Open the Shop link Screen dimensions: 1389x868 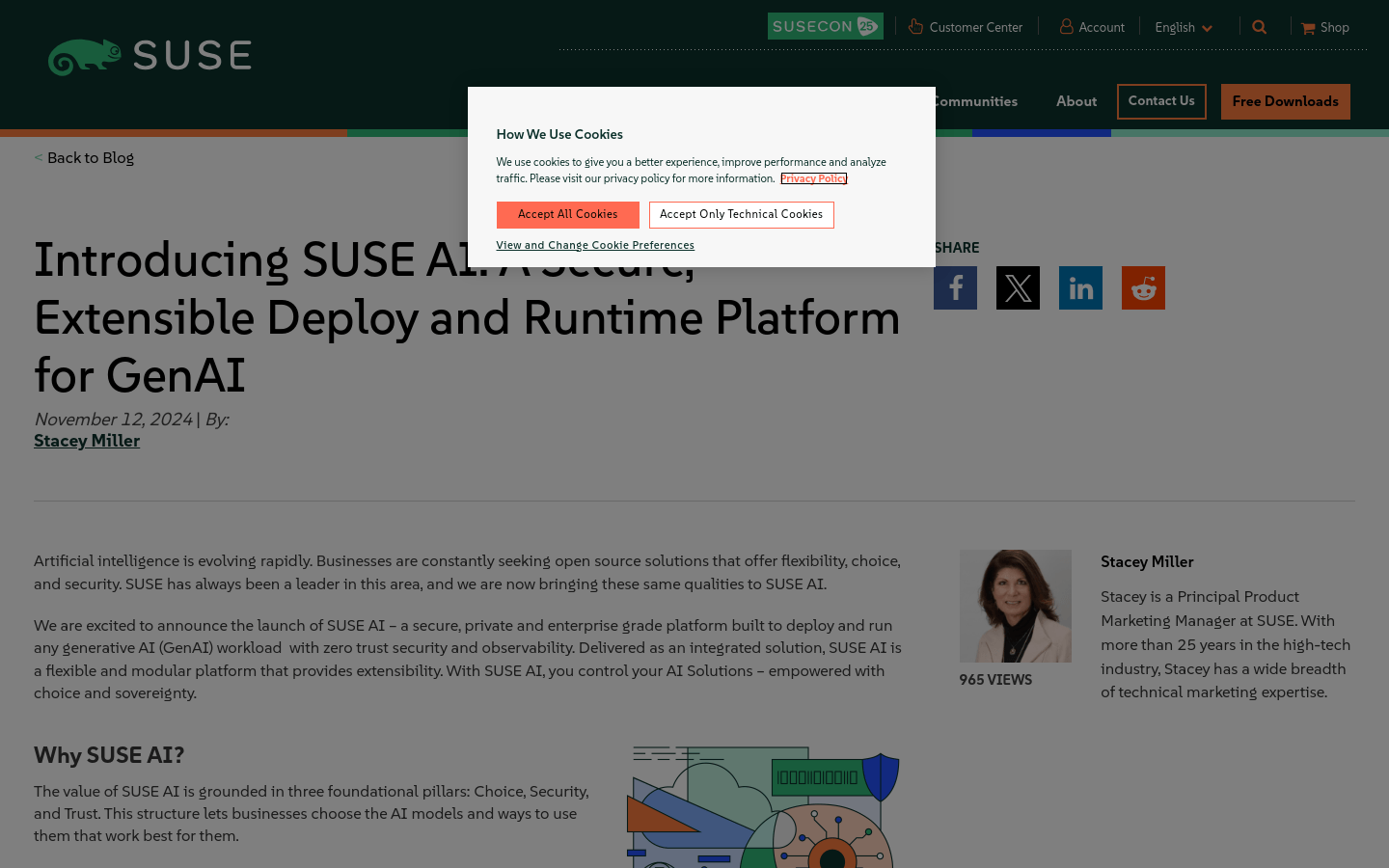pyautogui.click(x=1334, y=27)
